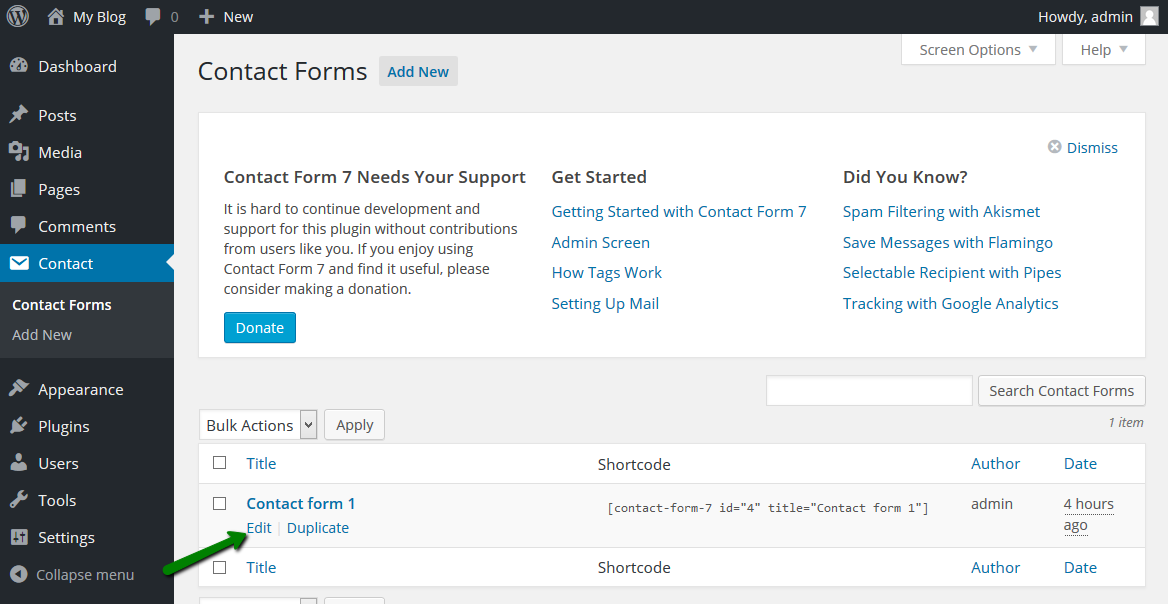
Task: Click the Posts pushpin icon
Action: [19, 115]
